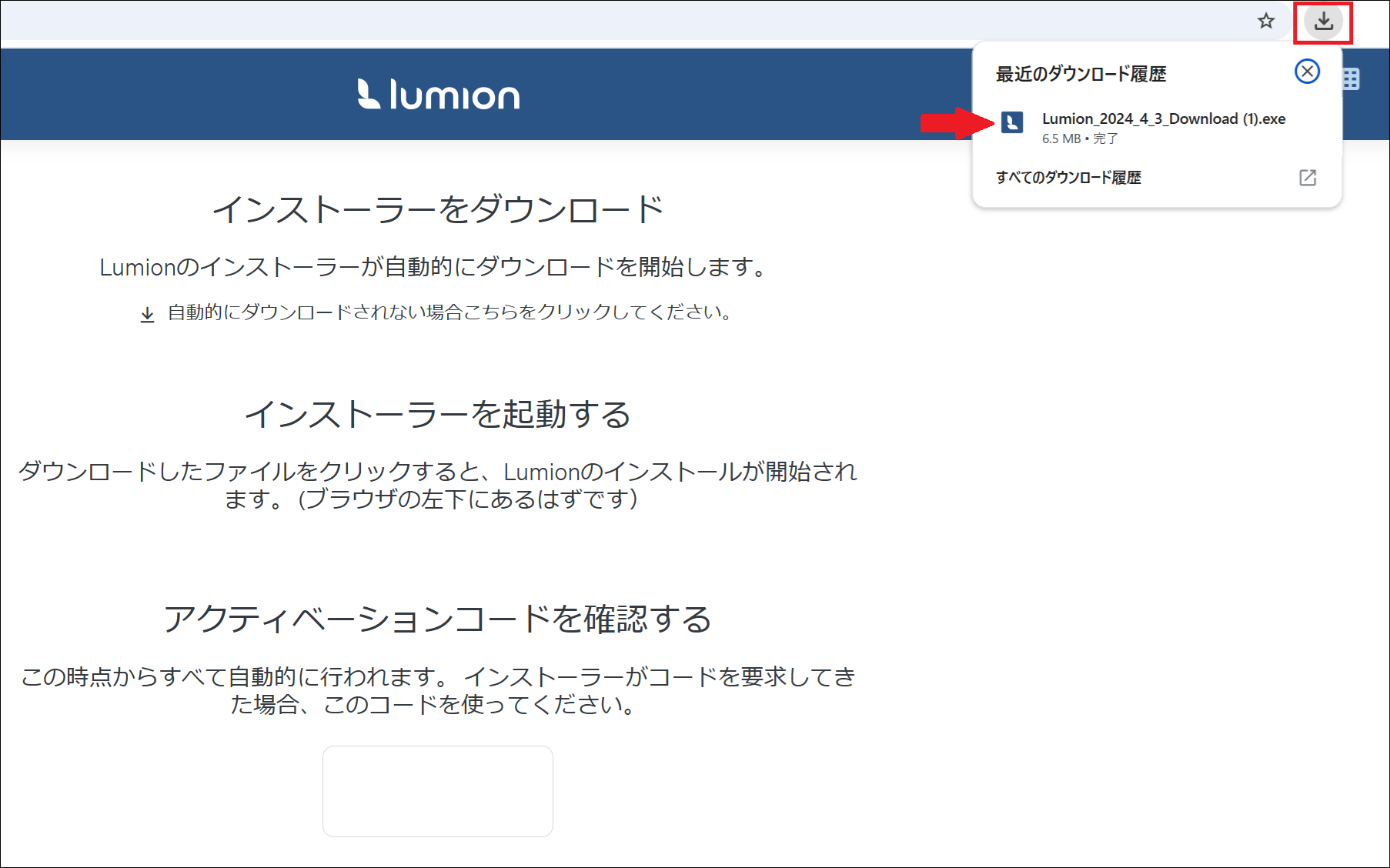Click the インストーラーを起動する heading
Image resolution: width=1390 pixels, height=868 pixels.
437,414
